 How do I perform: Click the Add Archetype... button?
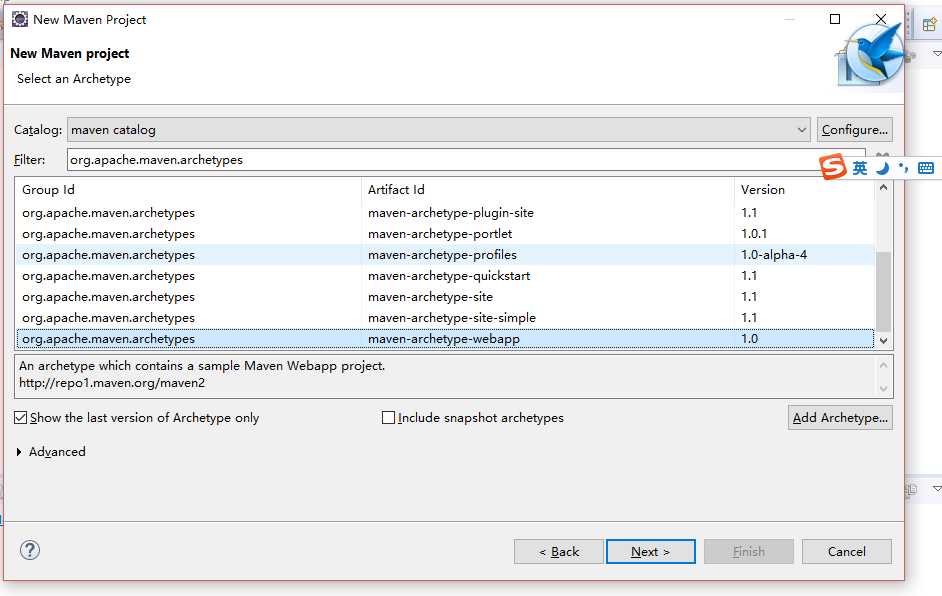[x=840, y=418]
